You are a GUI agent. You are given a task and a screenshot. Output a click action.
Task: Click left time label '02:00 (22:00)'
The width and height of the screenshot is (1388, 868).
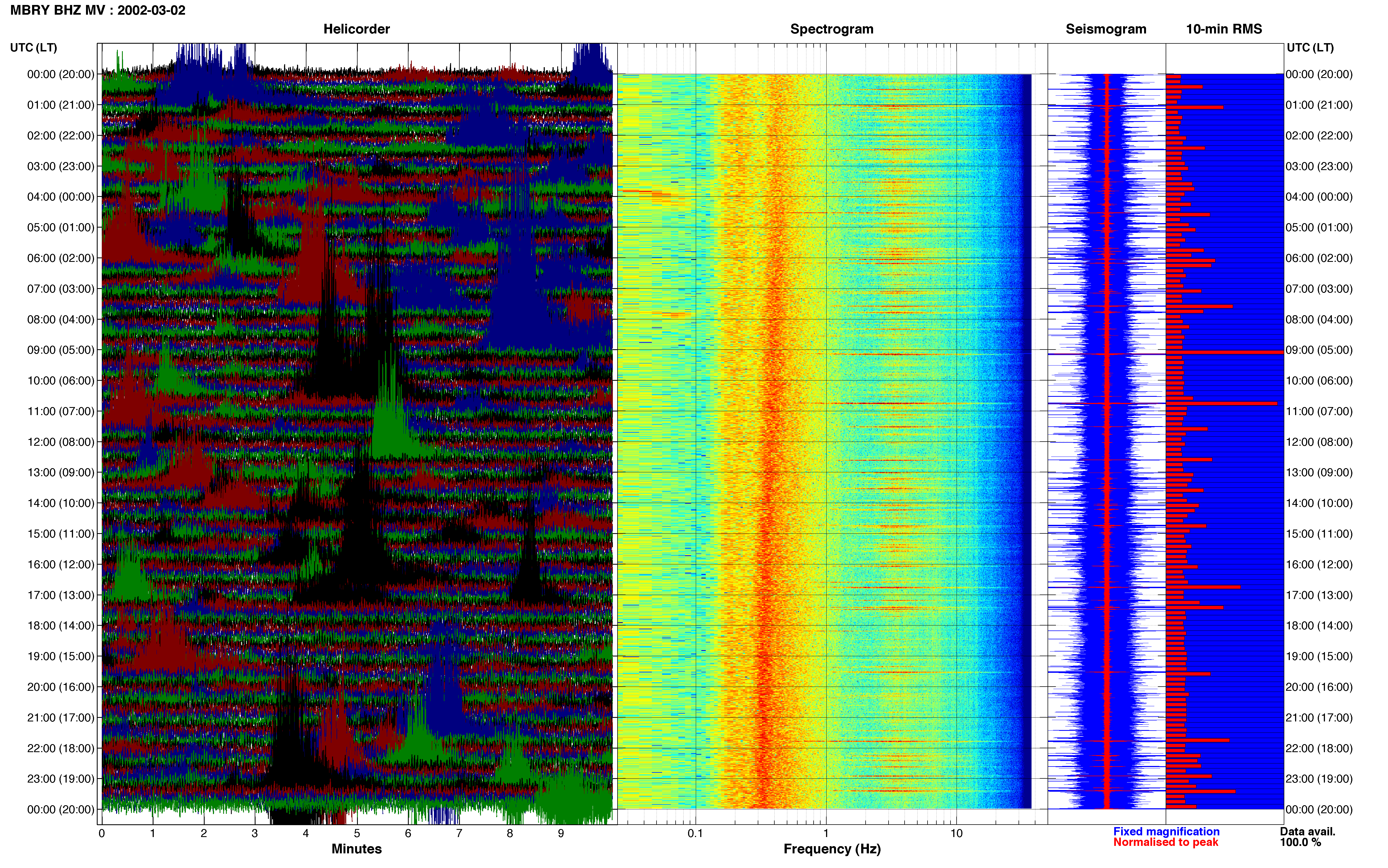tap(61, 135)
